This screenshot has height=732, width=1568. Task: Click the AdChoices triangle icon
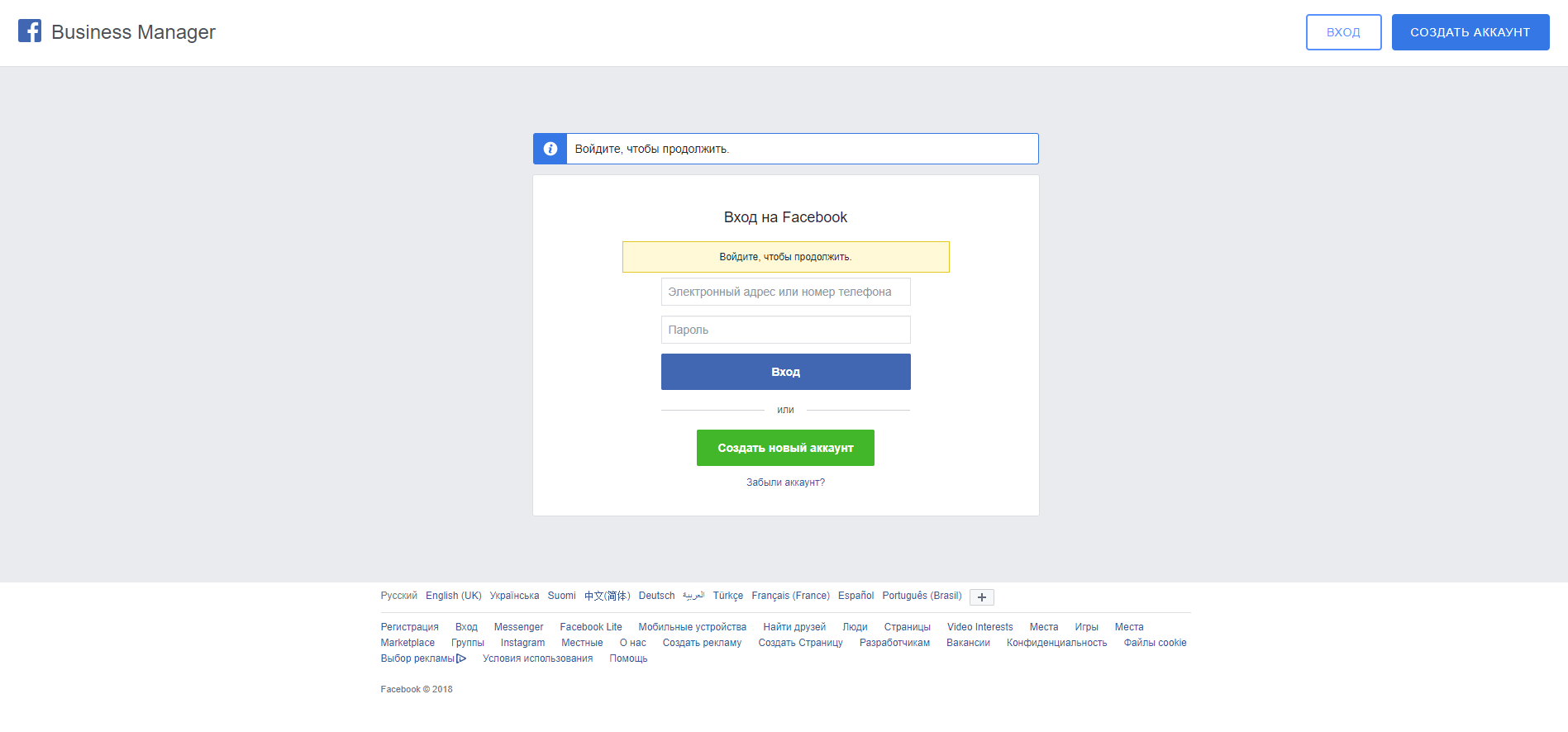461,658
